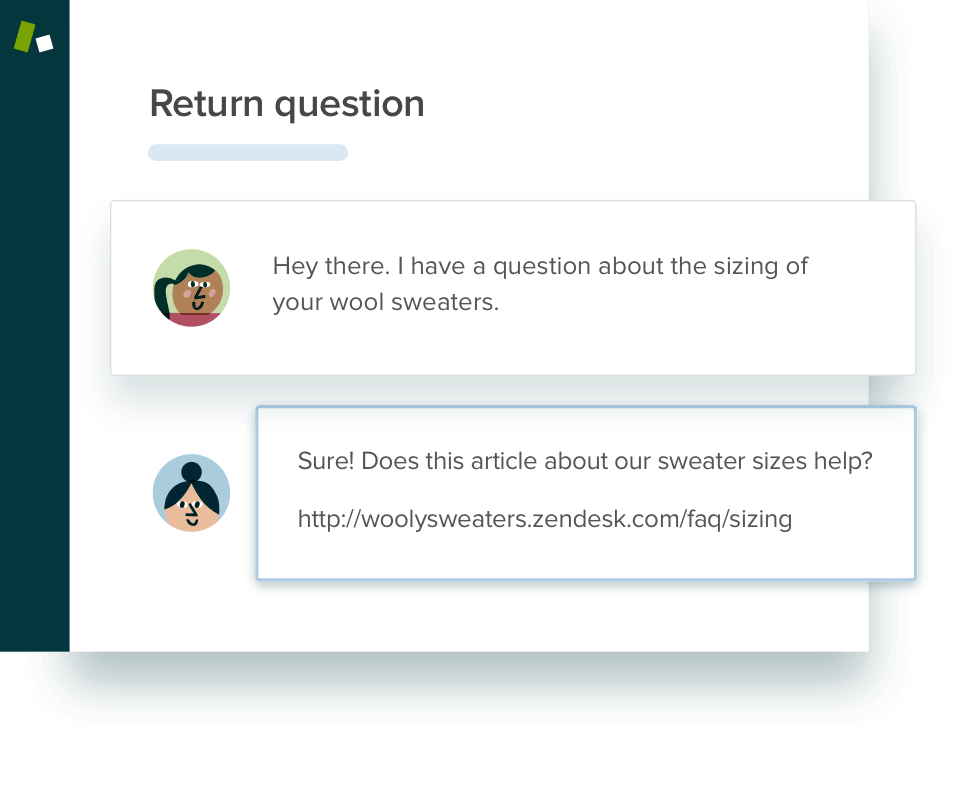Click the "your wool sweaters." text line
966x808 pixels.
coord(385,302)
